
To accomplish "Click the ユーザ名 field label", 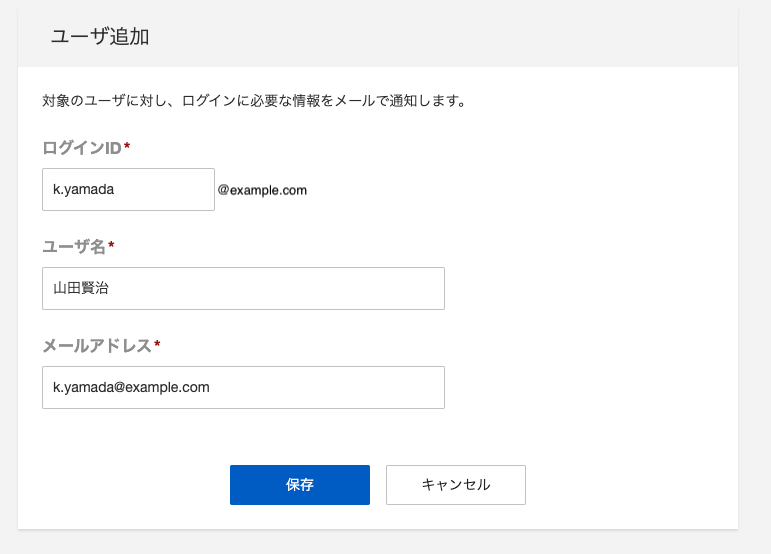I will click(74, 246).
